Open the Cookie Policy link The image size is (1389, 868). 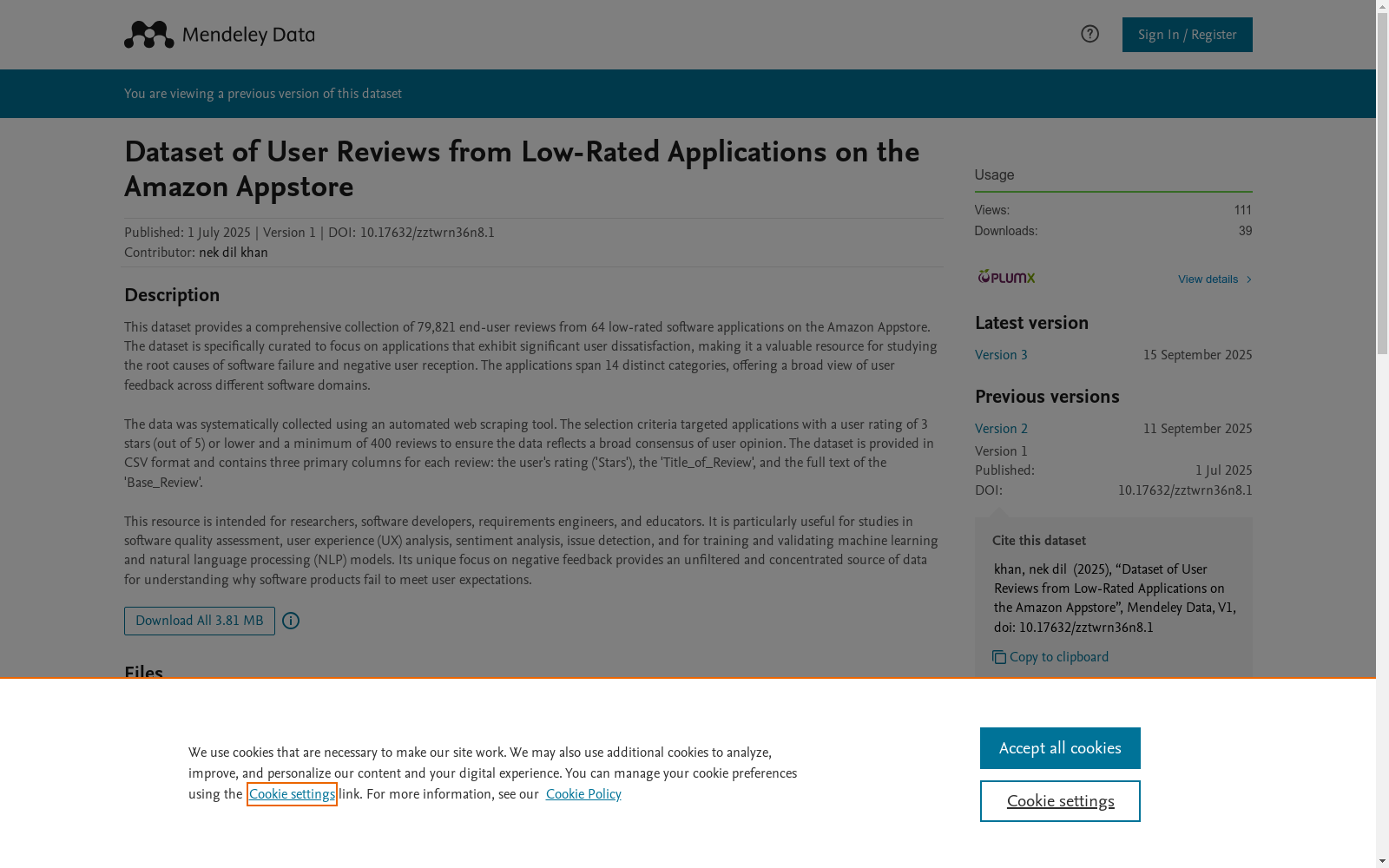pos(583,794)
